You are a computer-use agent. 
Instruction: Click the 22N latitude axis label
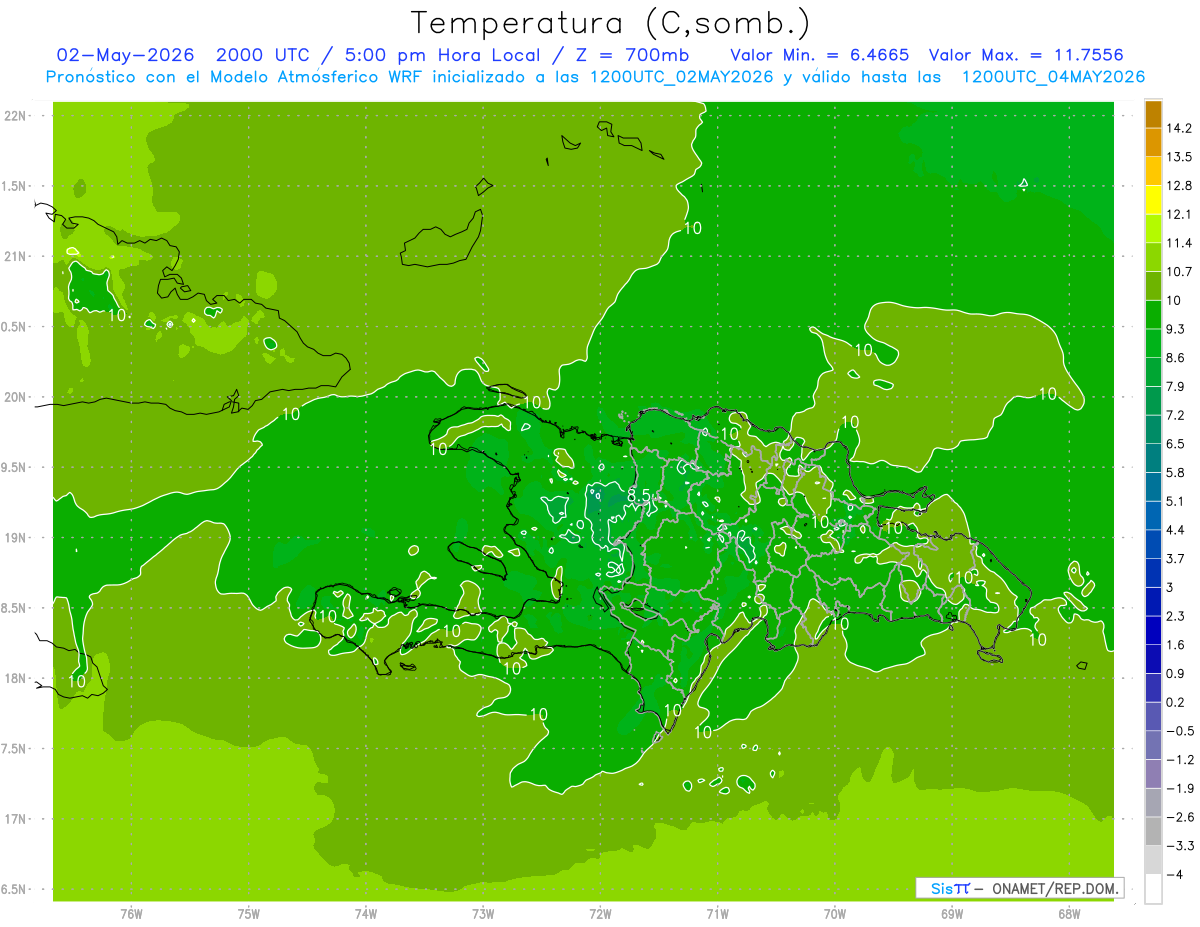click(x=16, y=116)
